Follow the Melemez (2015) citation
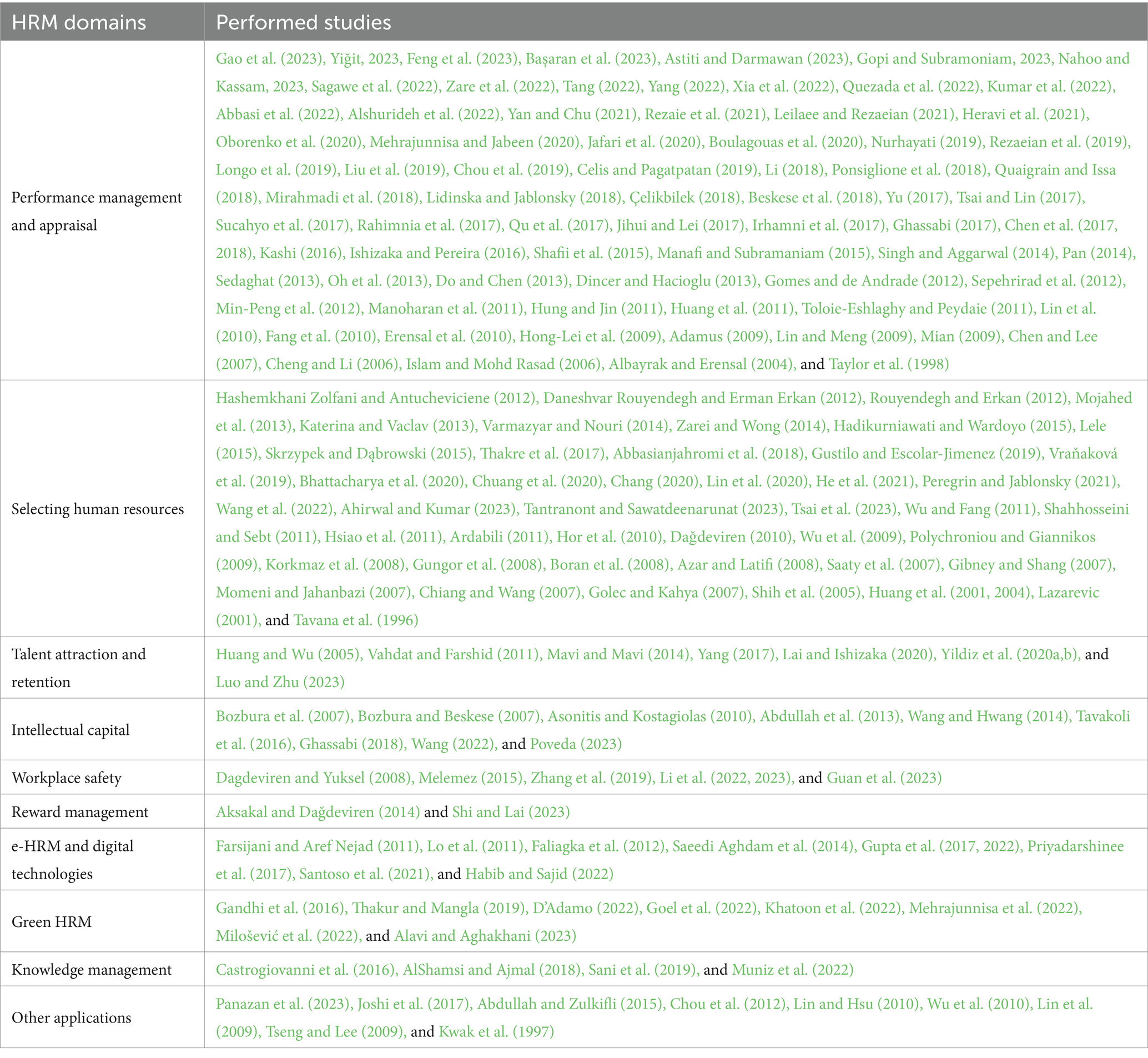 471,778
